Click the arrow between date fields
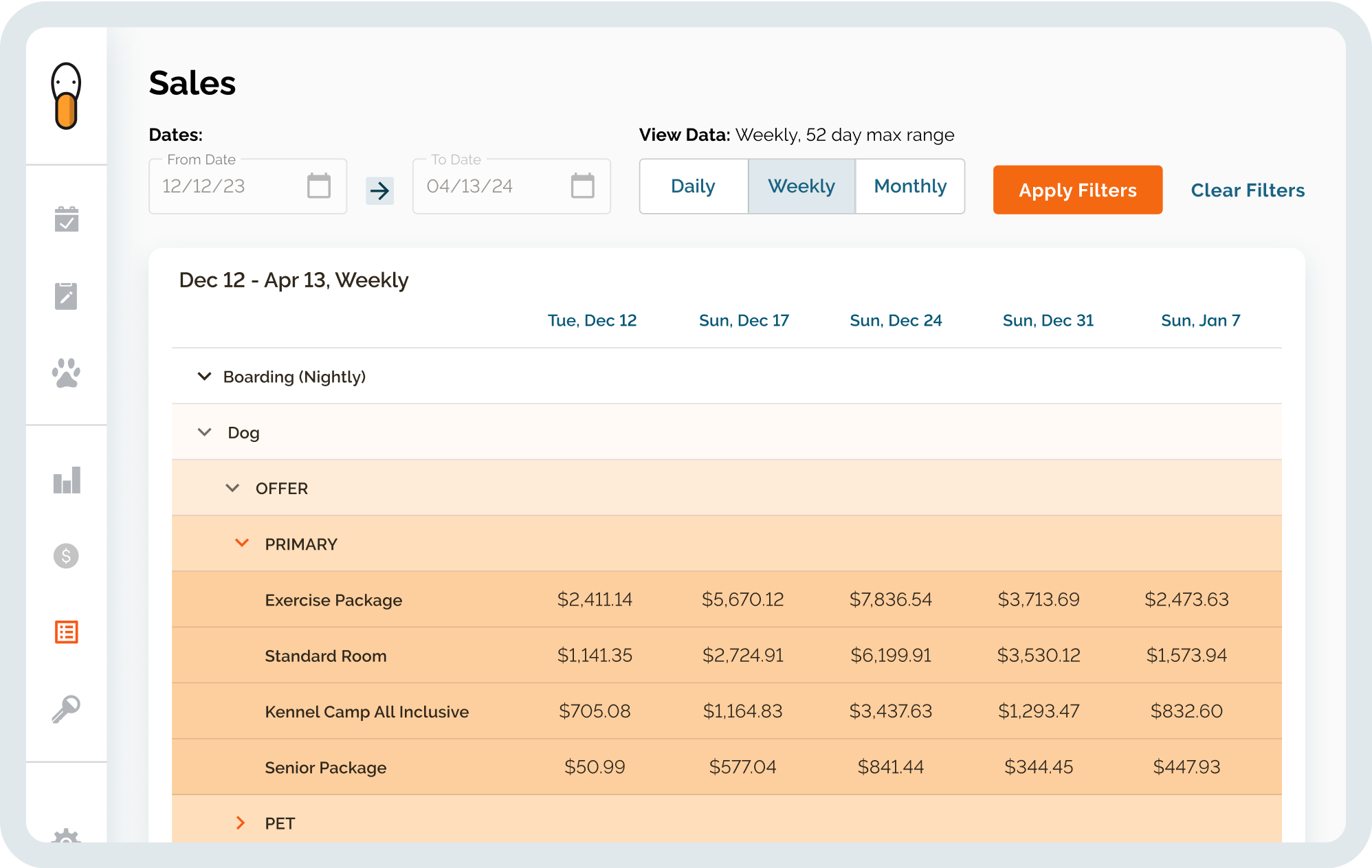Viewport: 1372px width, 868px height. coord(379,190)
